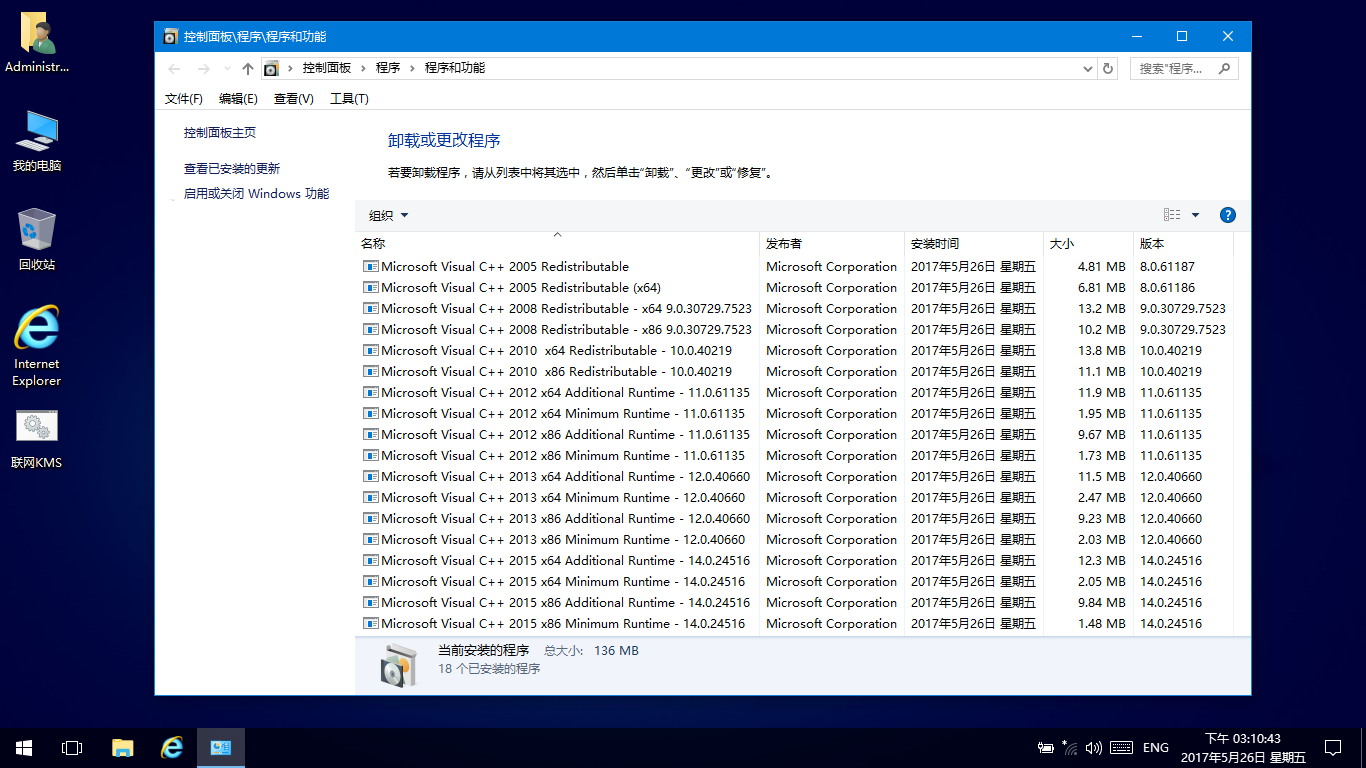The width and height of the screenshot is (1366, 768).
Task: Click the icon of Visual C++ 2005 Redistributable (x64)
Action: [x=371, y=288]
